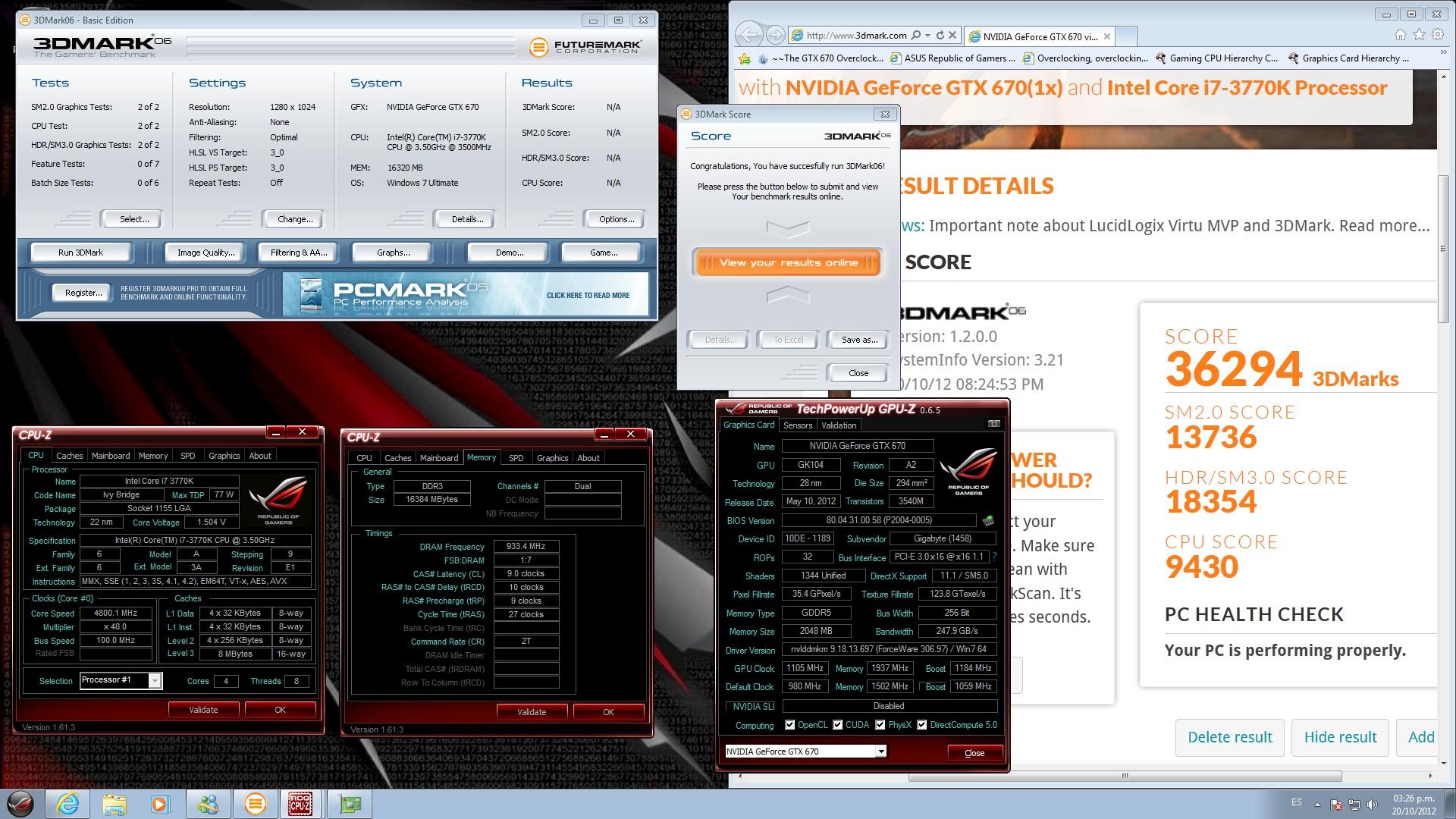Click the ES language indicator in taskbar
Image resolution: width=1456 pixels, height=819 pixels.
(x=1296, y=802)
